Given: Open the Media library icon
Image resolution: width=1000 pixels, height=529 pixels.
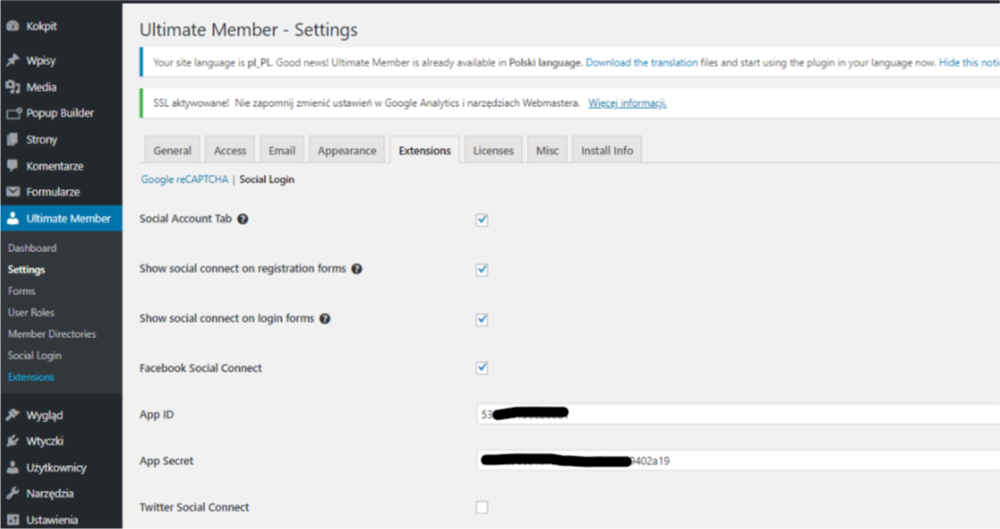Looking at the screenshot, I should pyautogui.click(x=13, y=87).
